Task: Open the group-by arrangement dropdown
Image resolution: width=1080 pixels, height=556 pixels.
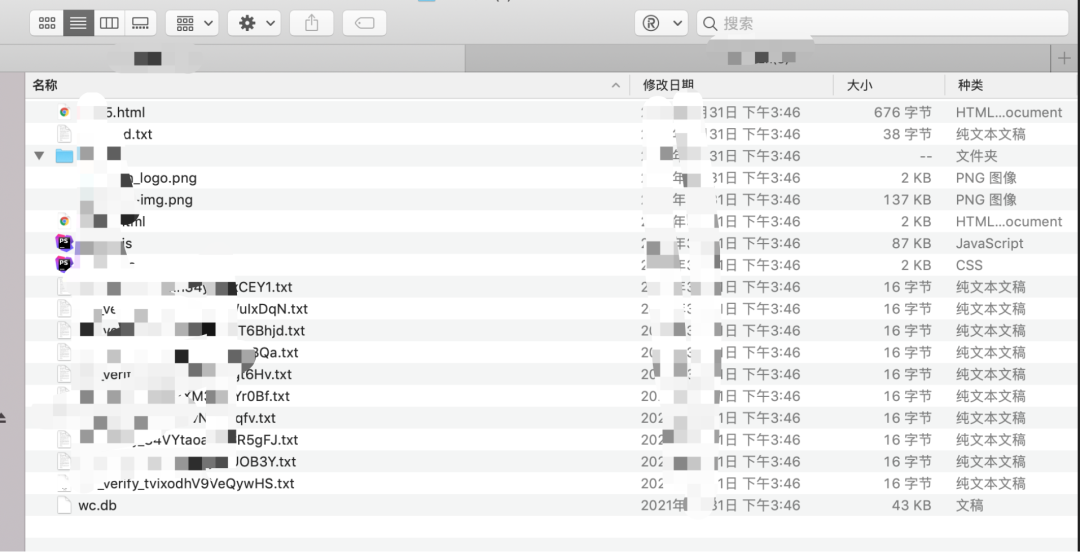Action: 192,23
